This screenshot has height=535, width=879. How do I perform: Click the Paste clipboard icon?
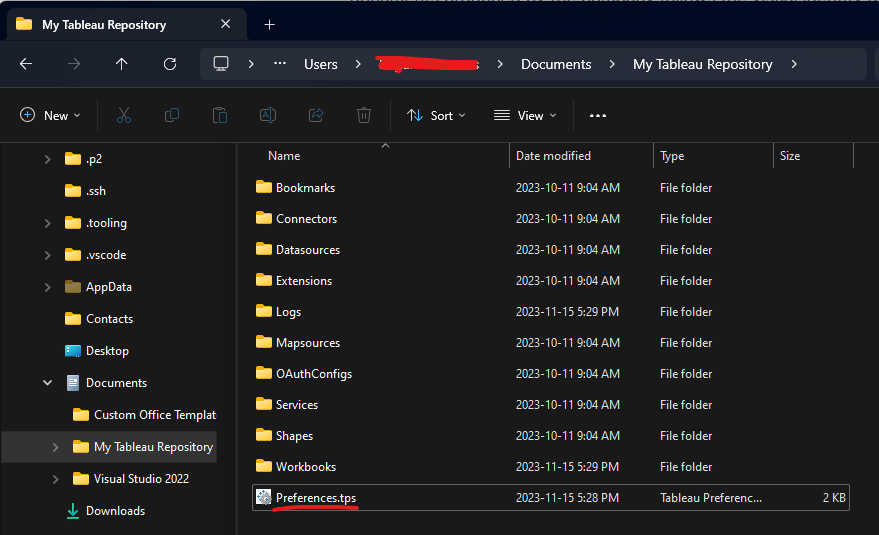pos(220,116)
